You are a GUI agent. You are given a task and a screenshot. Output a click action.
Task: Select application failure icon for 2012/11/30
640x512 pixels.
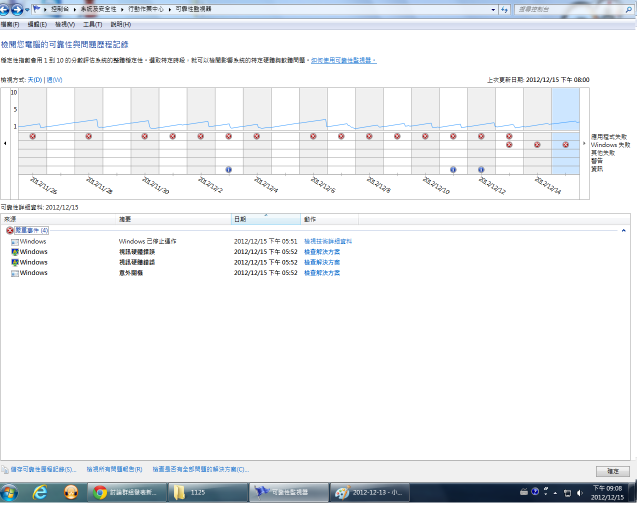click(145, 137)
